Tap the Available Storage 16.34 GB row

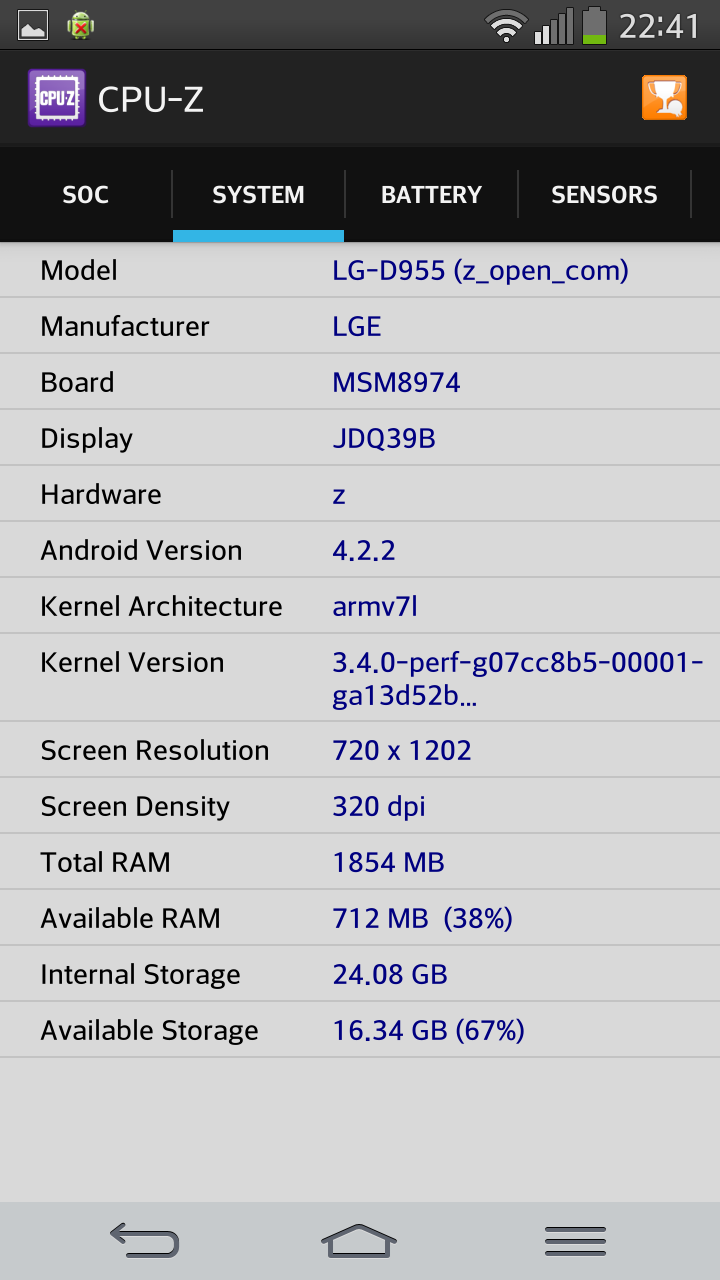(360, 1030)
